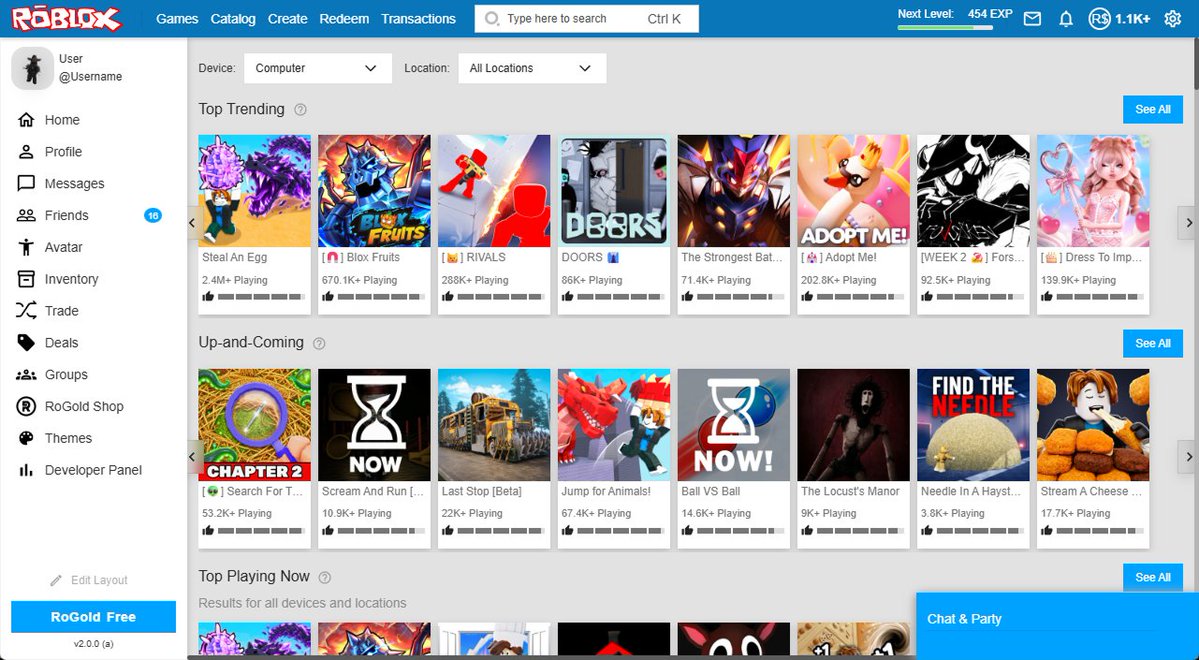Image resolution: width=1199 pixels, height=660 pixels.
Task: Open the Profile person icon
Action: [26, 151]
